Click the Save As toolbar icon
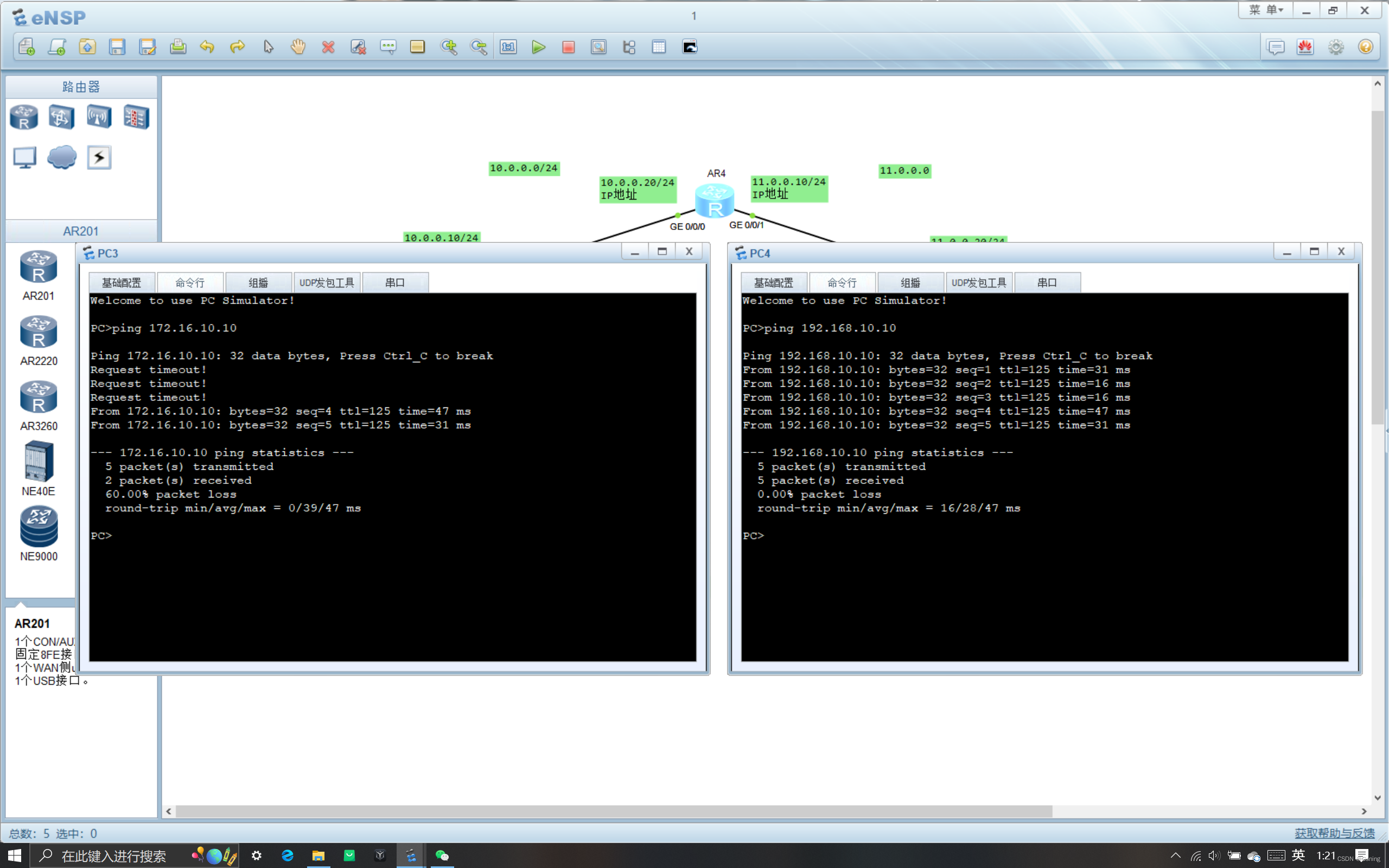Screen dimensions: 1389x868 point(148,47)
